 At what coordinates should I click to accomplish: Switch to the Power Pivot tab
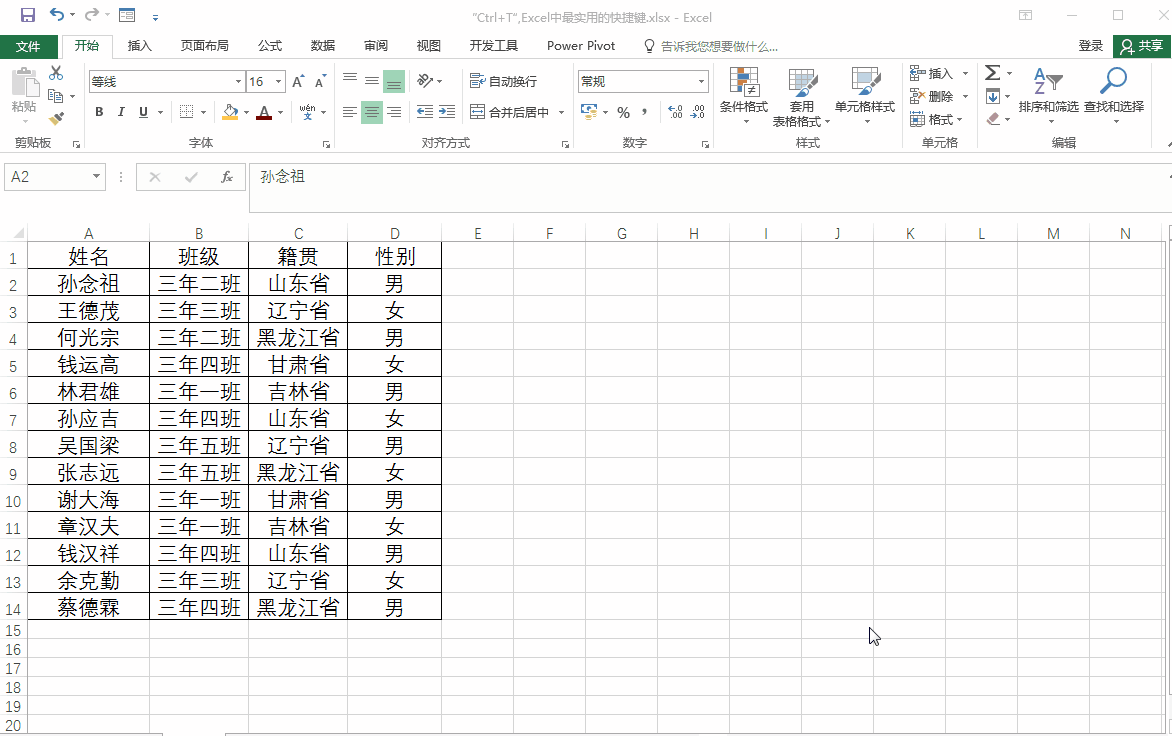point(581,46)
